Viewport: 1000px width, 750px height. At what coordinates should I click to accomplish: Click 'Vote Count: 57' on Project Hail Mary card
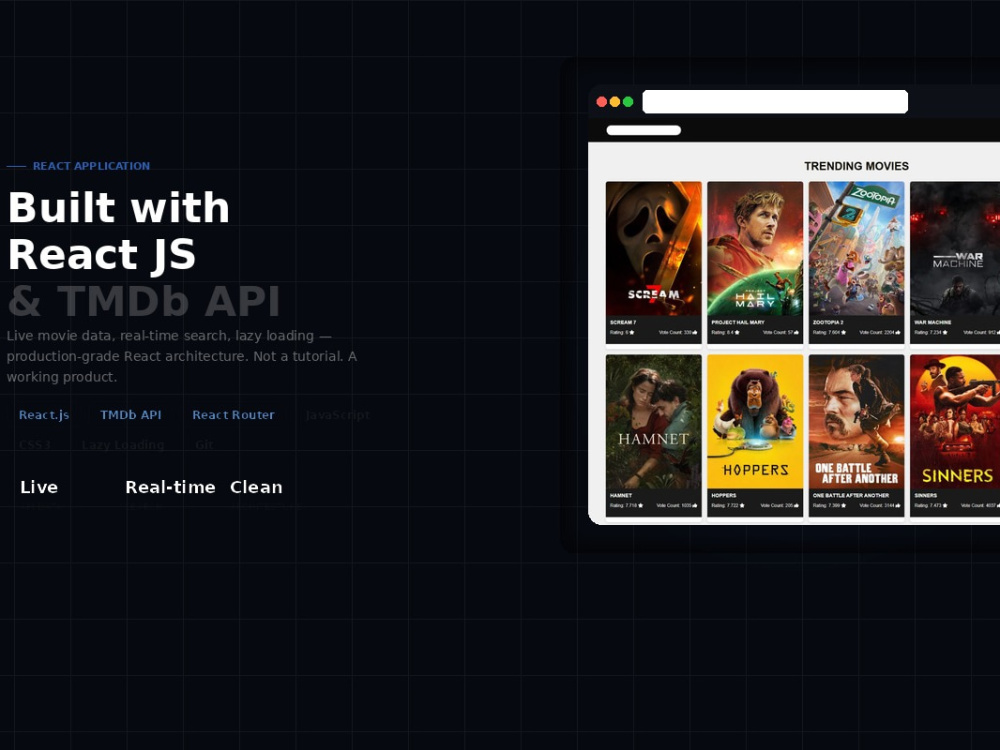click(777, 332)
